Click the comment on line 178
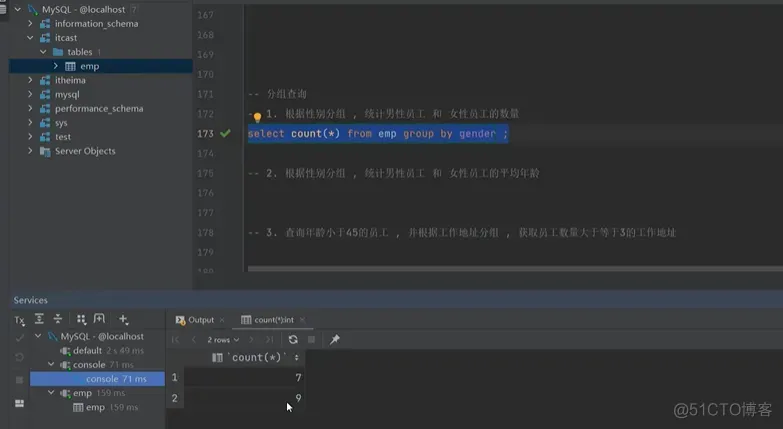The width and height of the screenshot is (783, 429). 462,232
